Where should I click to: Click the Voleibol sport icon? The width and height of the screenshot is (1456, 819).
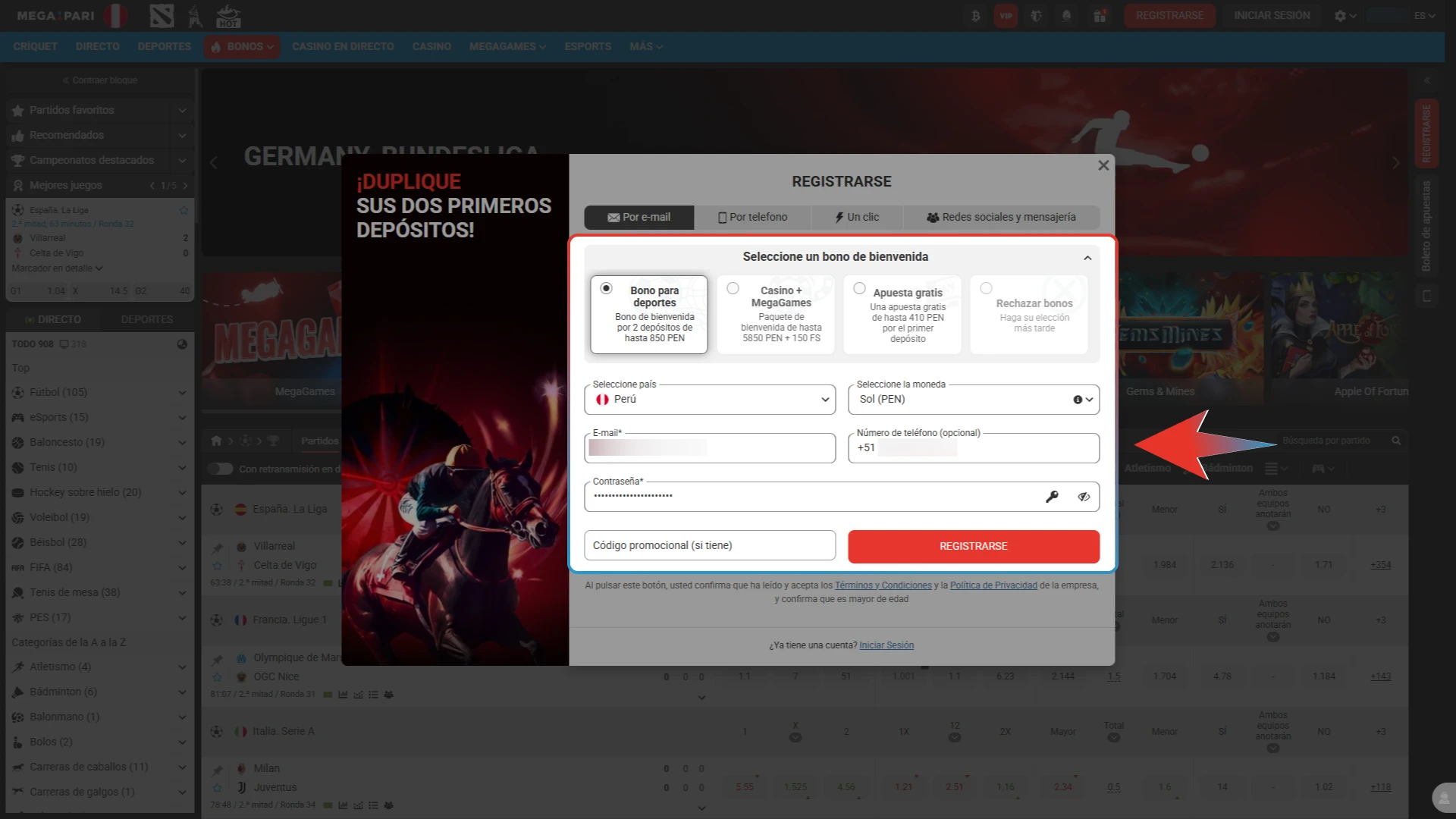pos(18,518)
